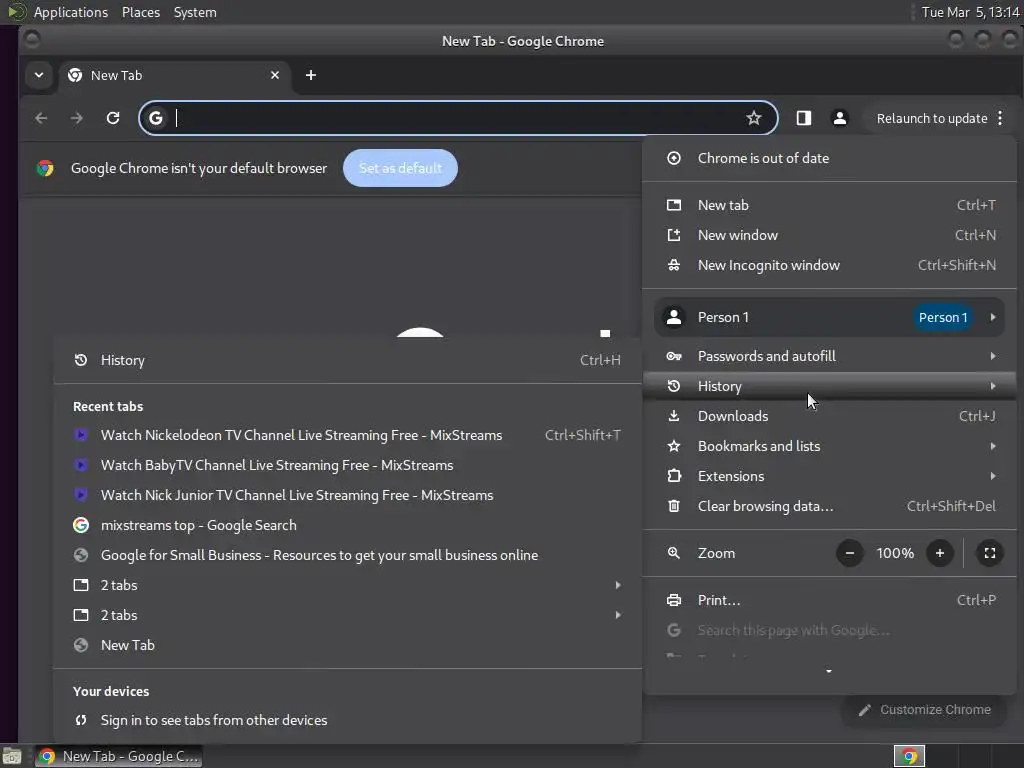Open the profile avatar icon in toolbar
This screenshot has width=1024, height=768.
point(840,118)
